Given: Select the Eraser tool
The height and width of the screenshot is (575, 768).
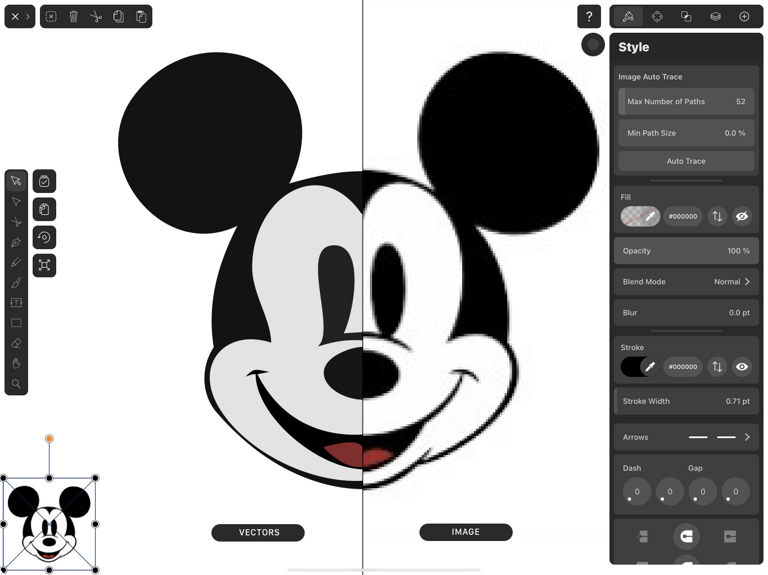Looking at the screenshot, I should [x=16, y=343].
